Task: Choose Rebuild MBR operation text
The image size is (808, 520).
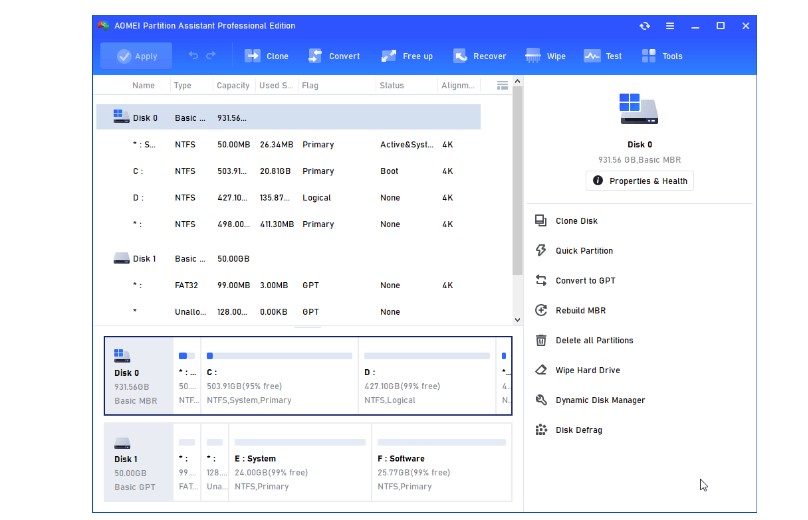Action: point(581,311)
